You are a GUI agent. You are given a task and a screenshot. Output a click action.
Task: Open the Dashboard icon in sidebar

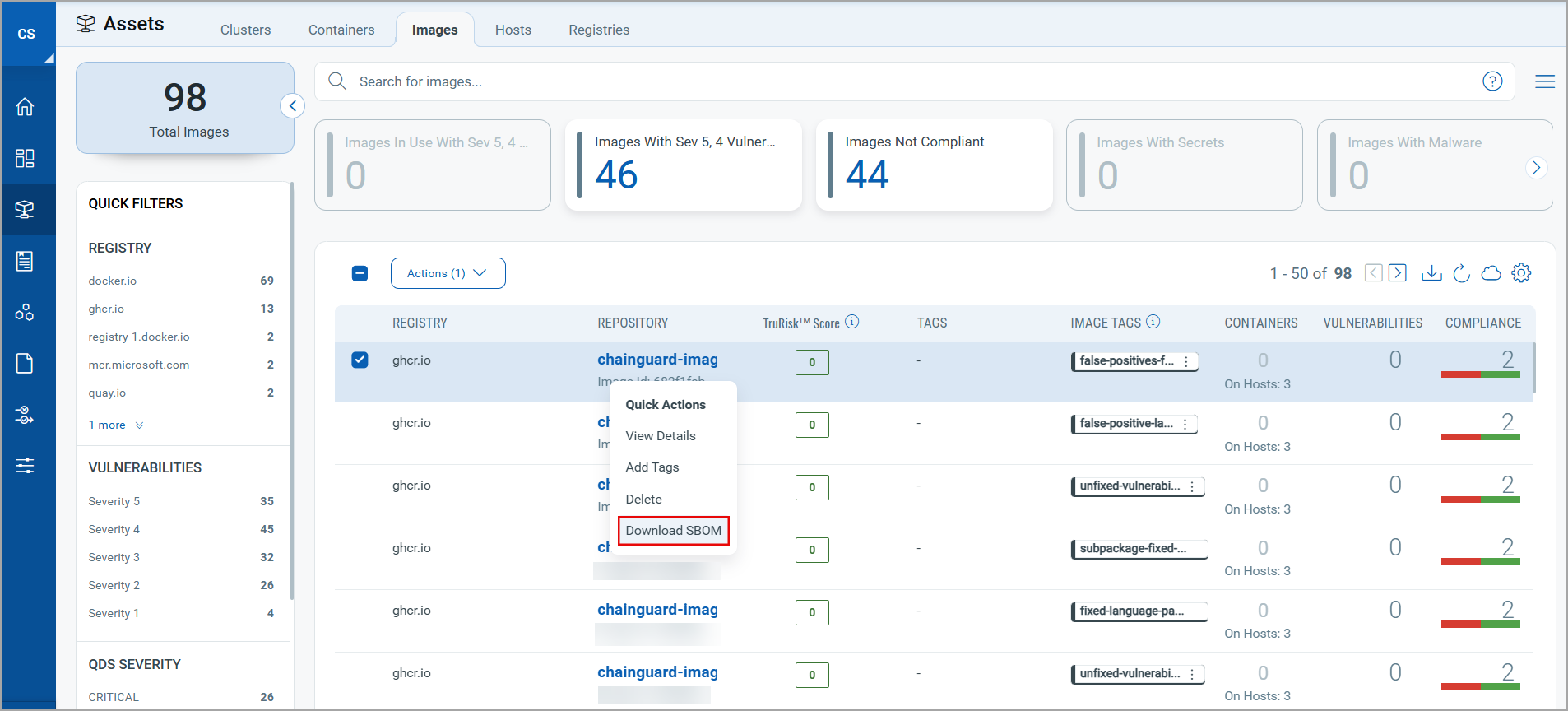[x=25, y=158]
